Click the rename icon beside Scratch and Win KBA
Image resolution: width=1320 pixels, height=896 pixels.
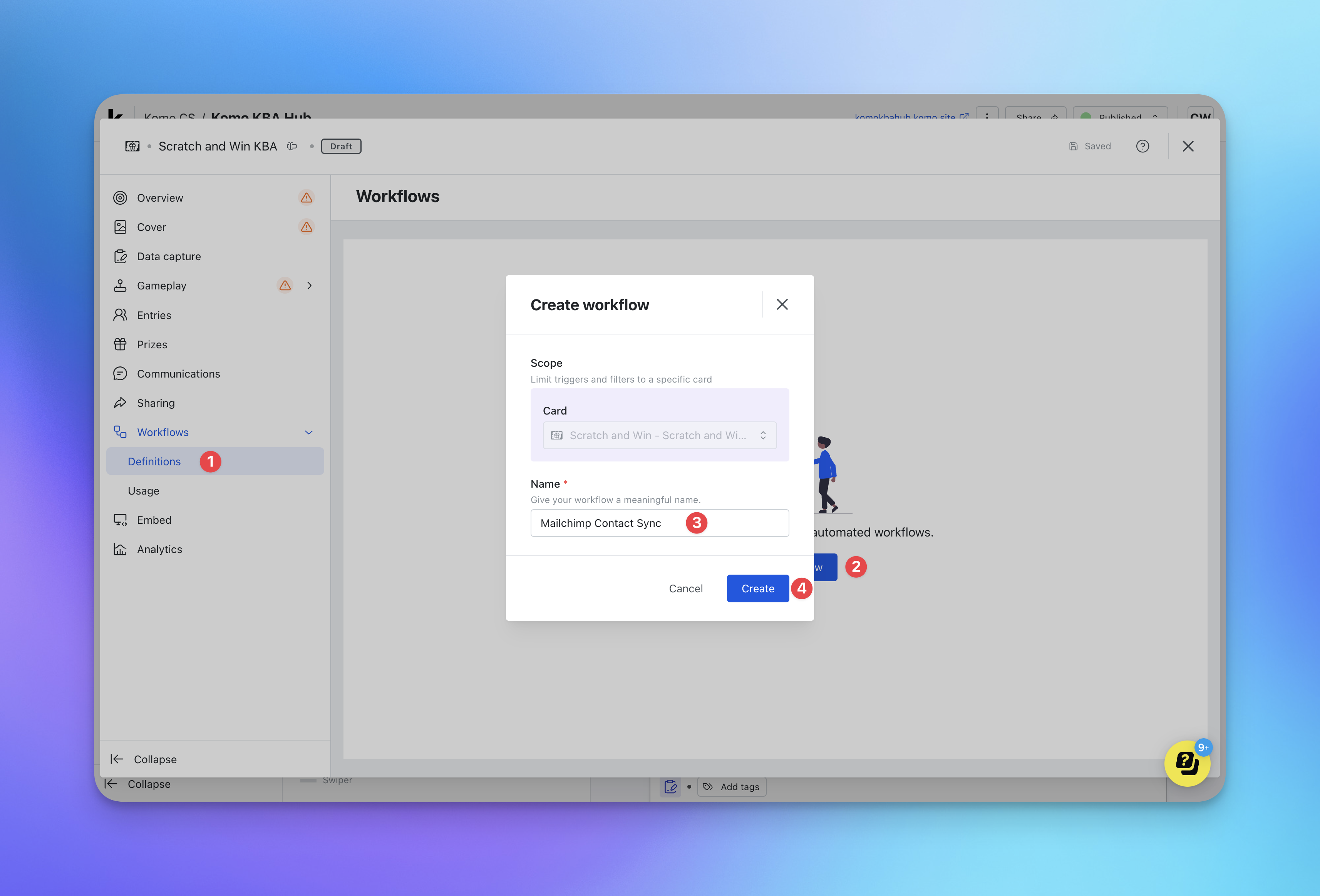tap(292, 147)
